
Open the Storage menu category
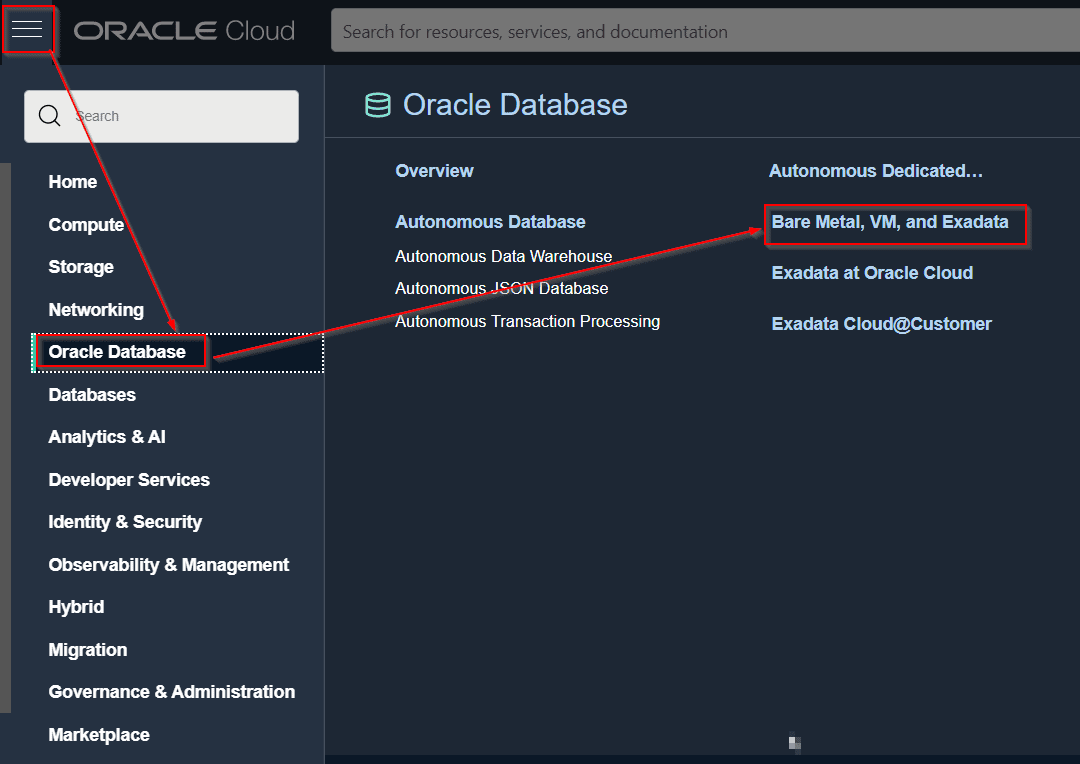[x=81, y=267]
